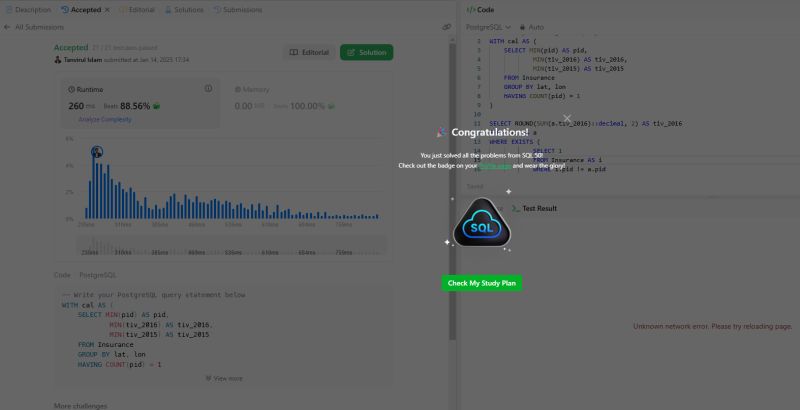Expand code with View more
Viewport: 800px width, 410px height.
[x=224, y=378]
